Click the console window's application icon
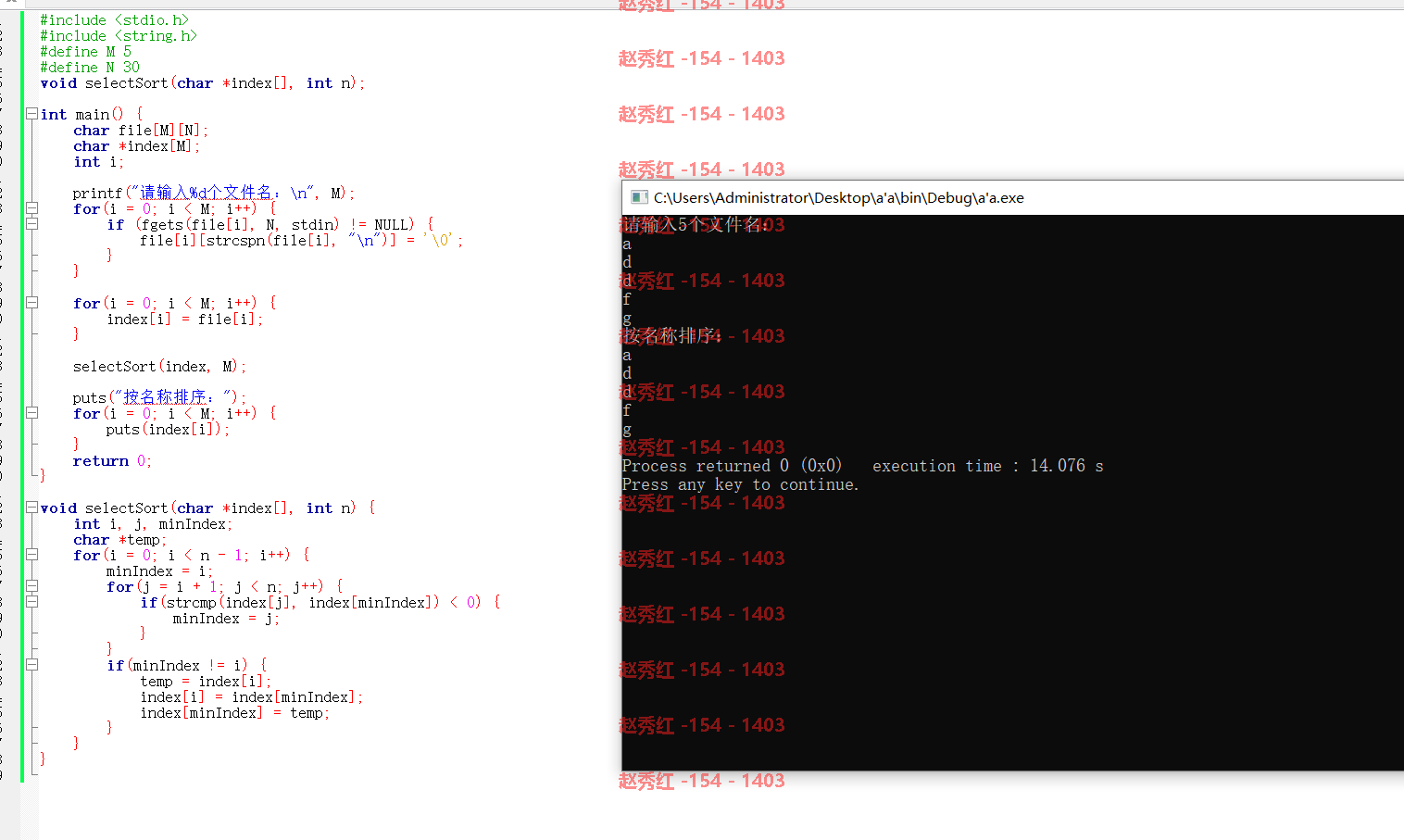 click(x=638, y=197)
